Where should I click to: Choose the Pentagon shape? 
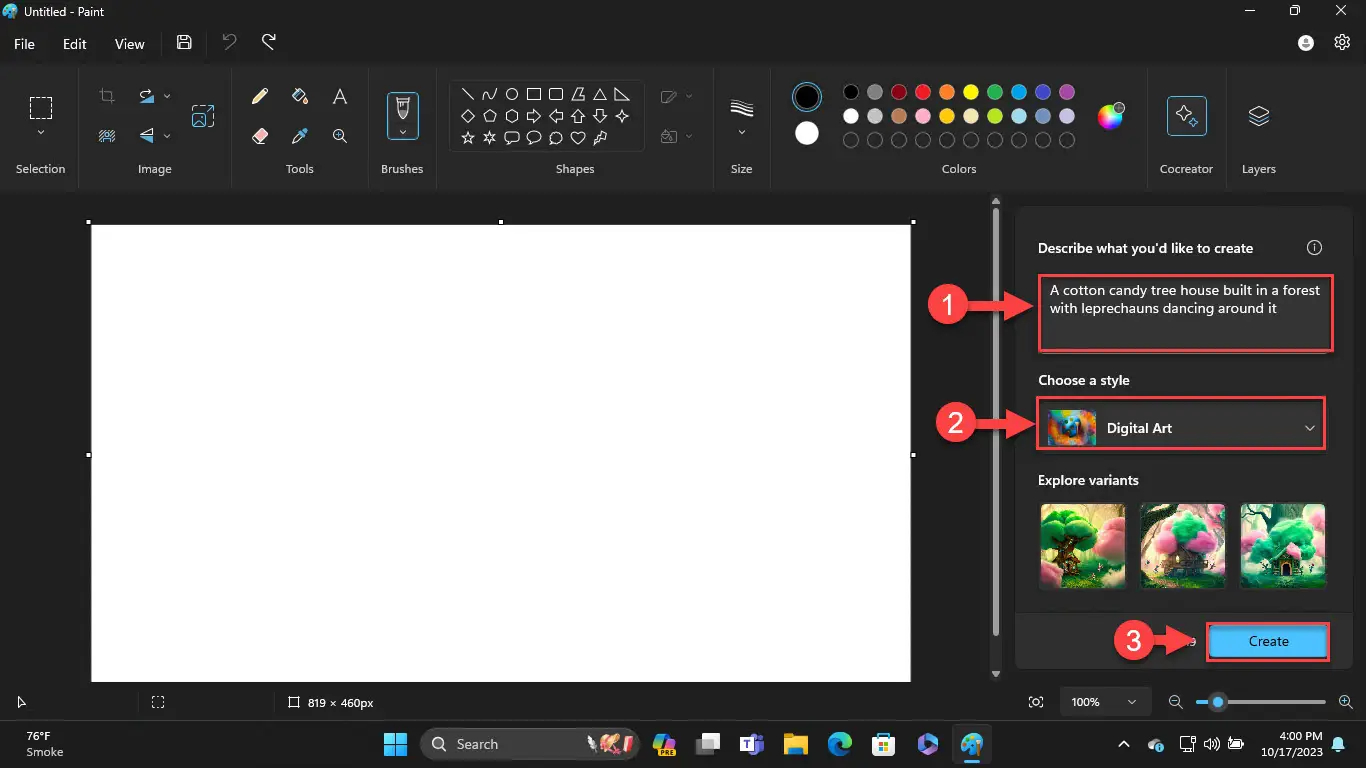click(x=490, y=116)
